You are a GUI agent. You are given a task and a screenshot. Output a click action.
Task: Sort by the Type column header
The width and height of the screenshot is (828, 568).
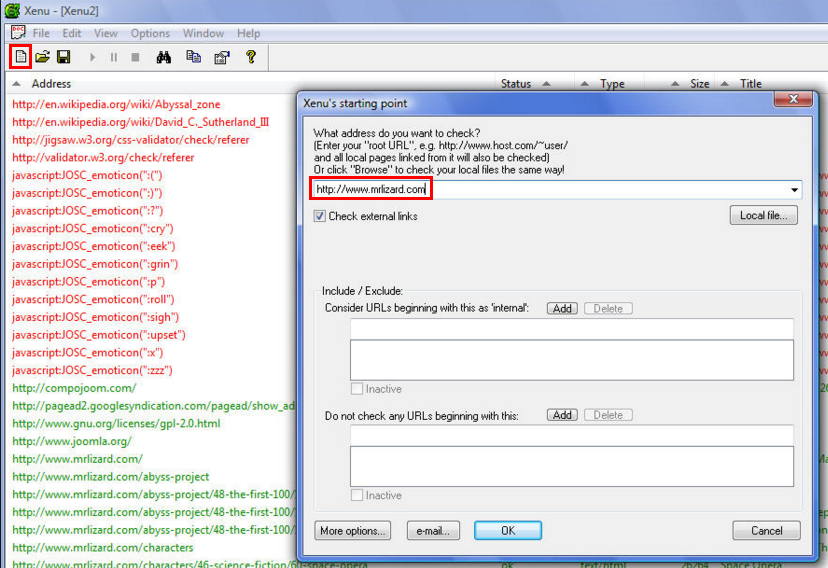612,84
